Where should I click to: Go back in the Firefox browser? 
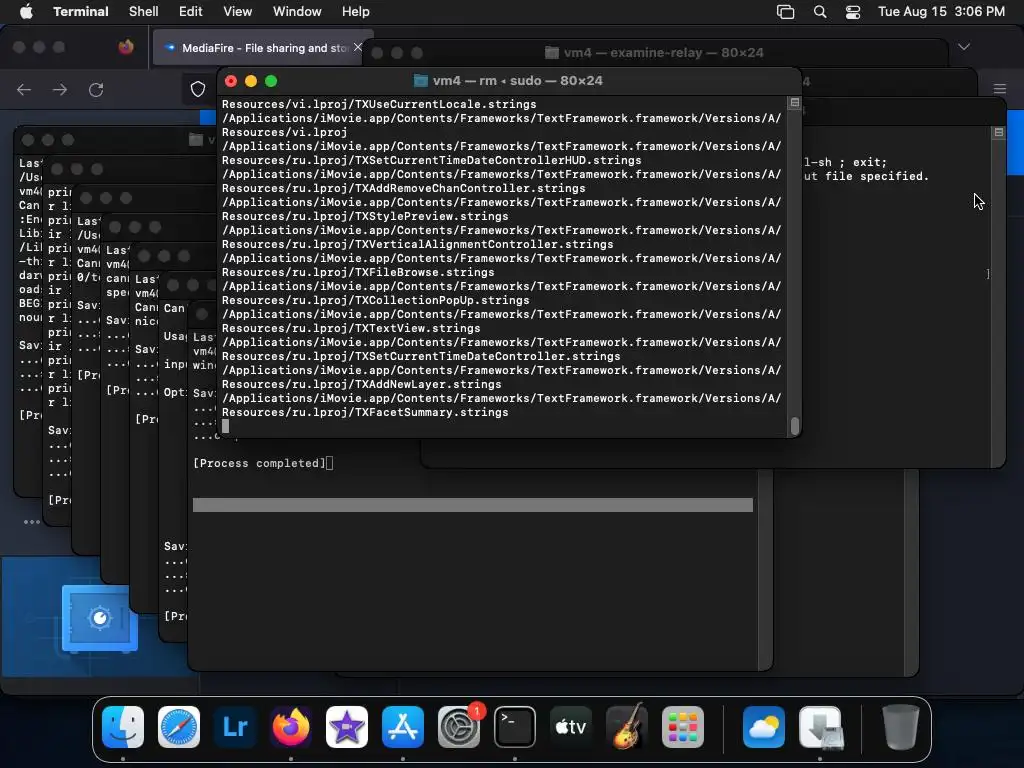[24, 89]
